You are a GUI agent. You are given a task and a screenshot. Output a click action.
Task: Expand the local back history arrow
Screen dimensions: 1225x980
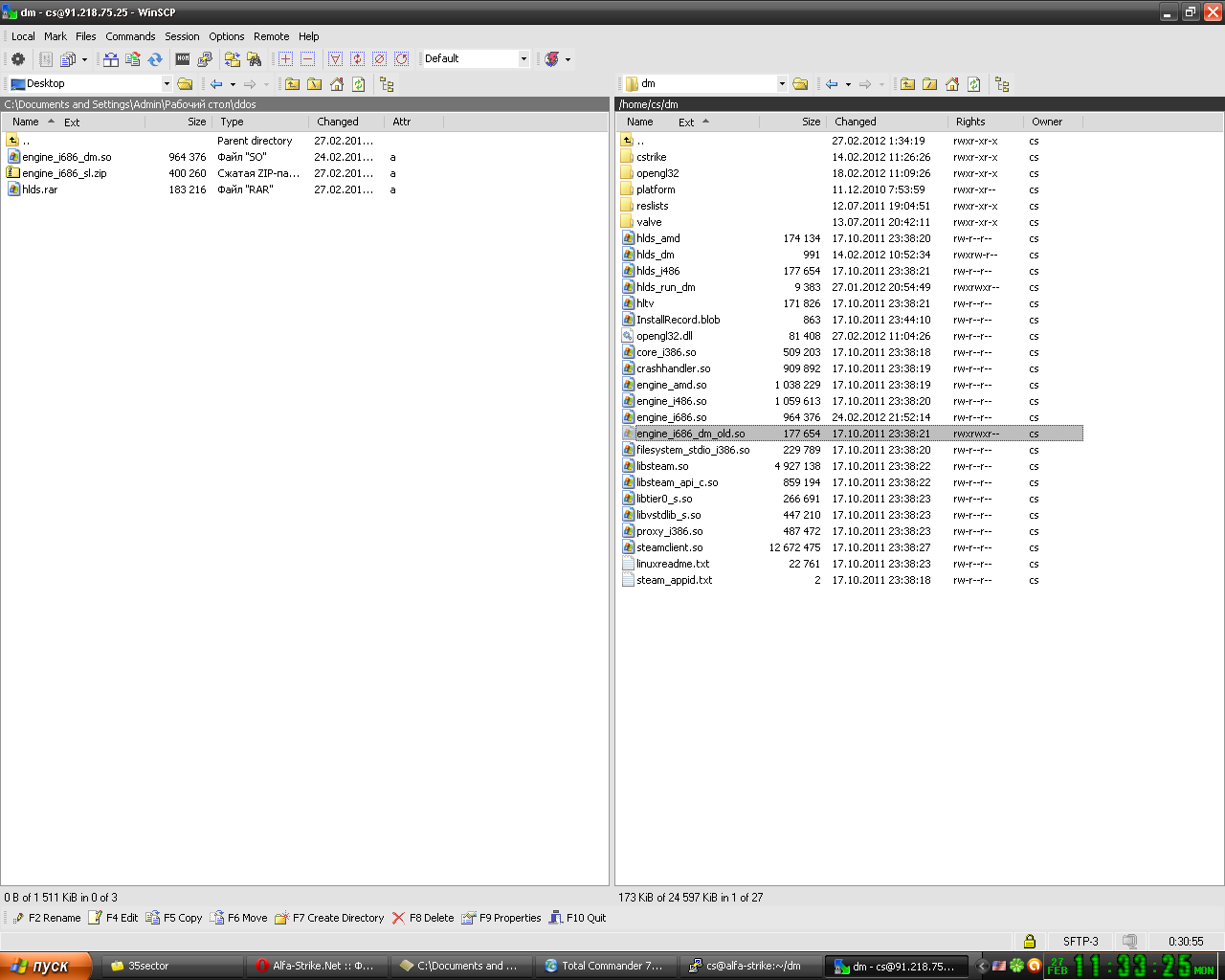(233, 84)
